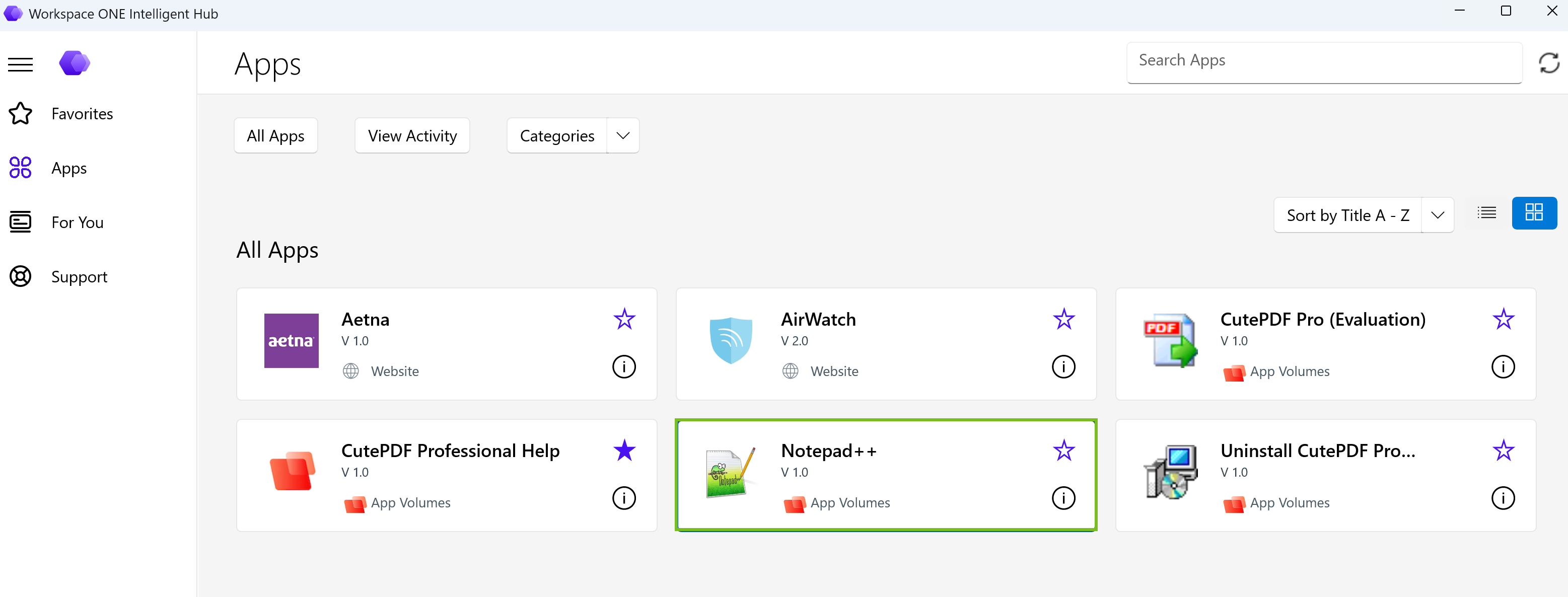Open the Aetna app title

tap(365, 320)
